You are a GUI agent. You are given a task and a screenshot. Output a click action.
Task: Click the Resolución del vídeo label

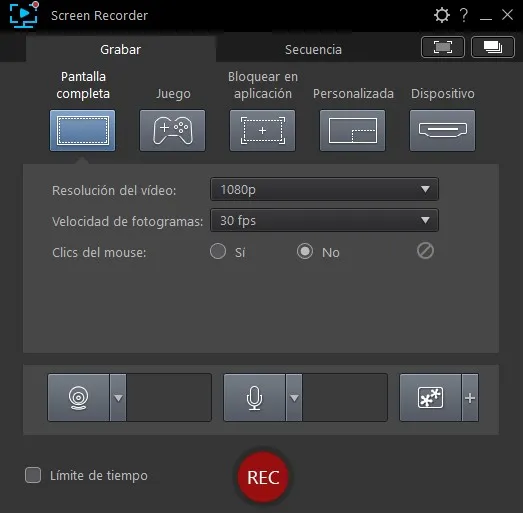click(114, 190)
